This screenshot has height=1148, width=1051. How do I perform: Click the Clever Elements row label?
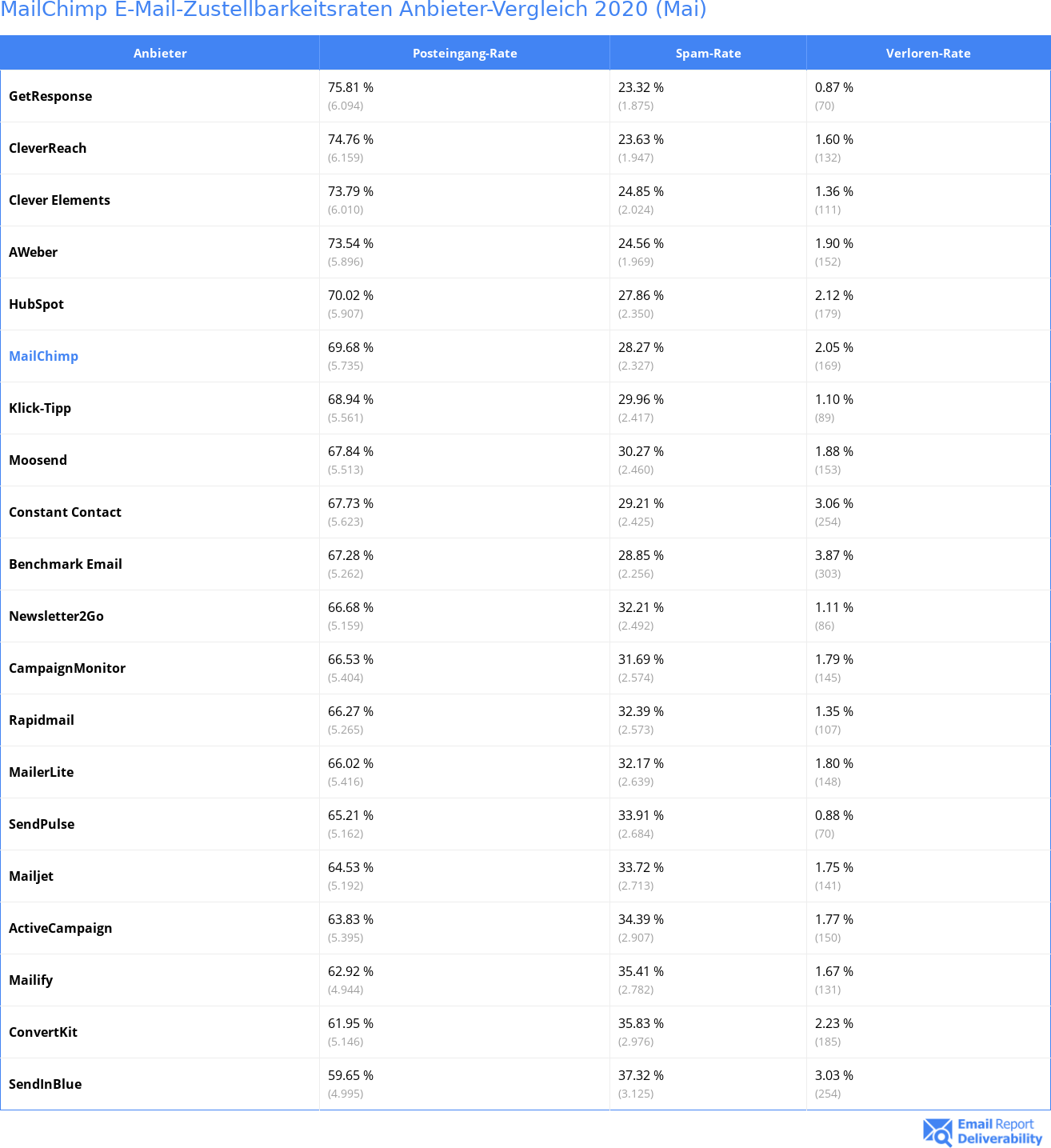pyautogui.click(x=59, y=200)
